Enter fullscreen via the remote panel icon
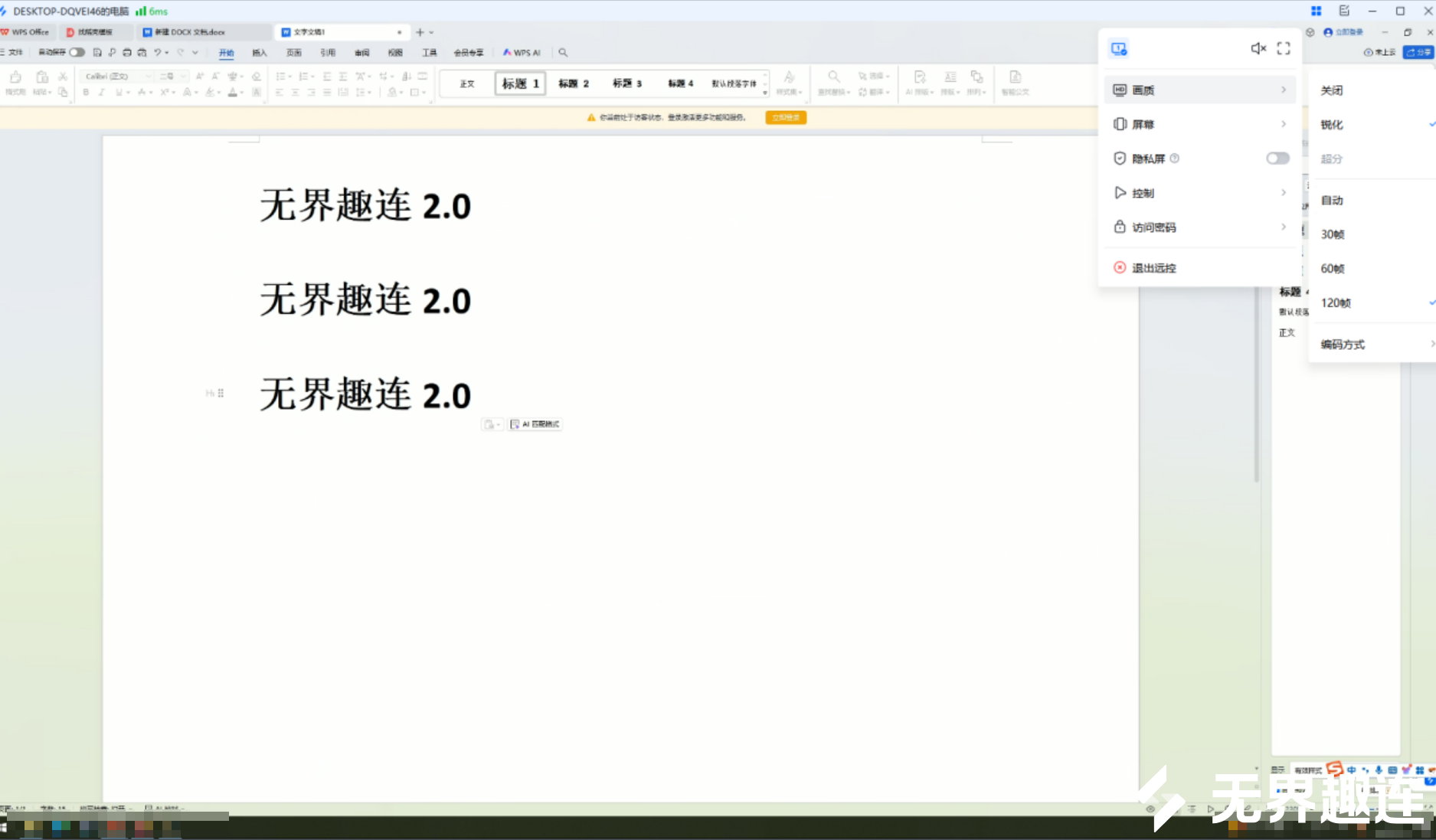Viewport: 1436px width, 840px height. [1284, 49]
